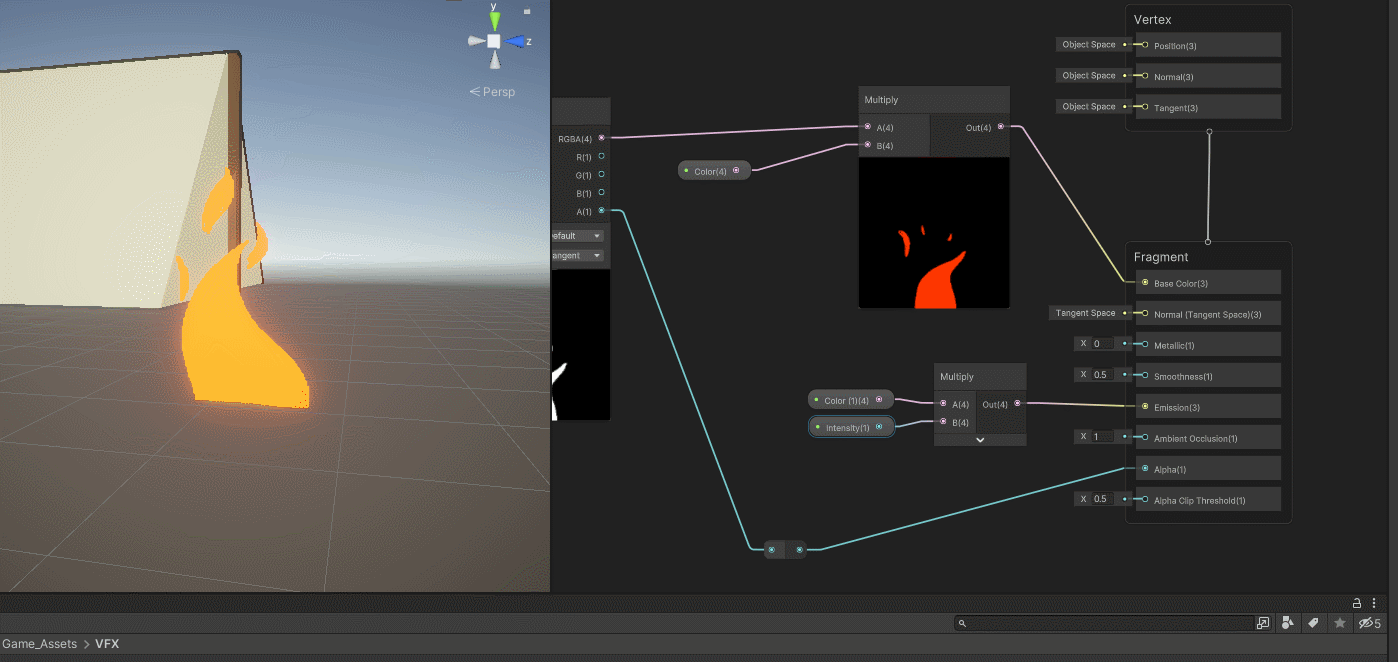
Task: Click the G(1) output port
Action: pyautogui.click(x=601, y=174)
